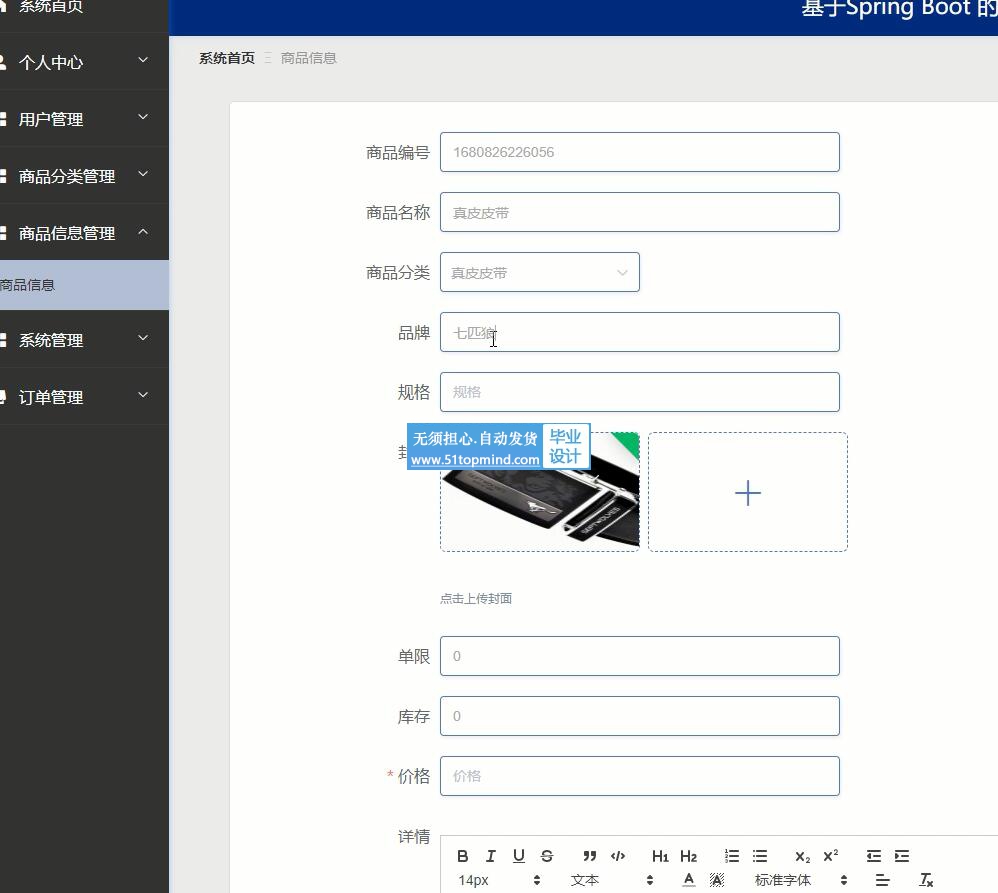Insert a blockquote in the editor

click(589, 856)
